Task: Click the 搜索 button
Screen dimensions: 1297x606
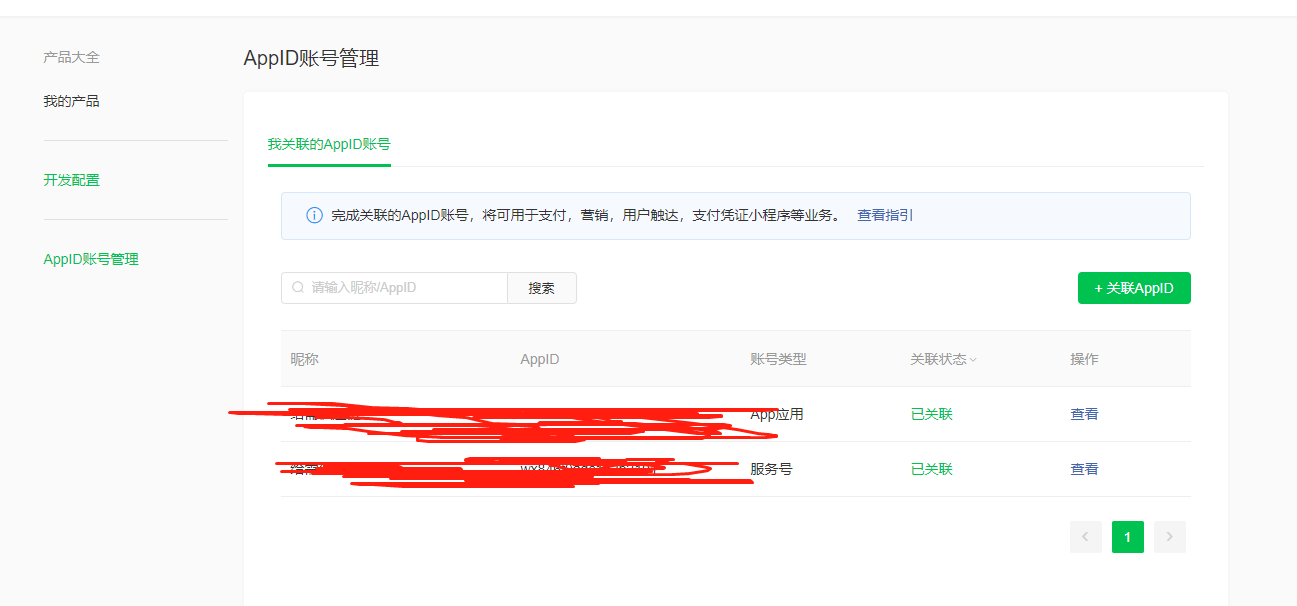Action: point(542,288)
